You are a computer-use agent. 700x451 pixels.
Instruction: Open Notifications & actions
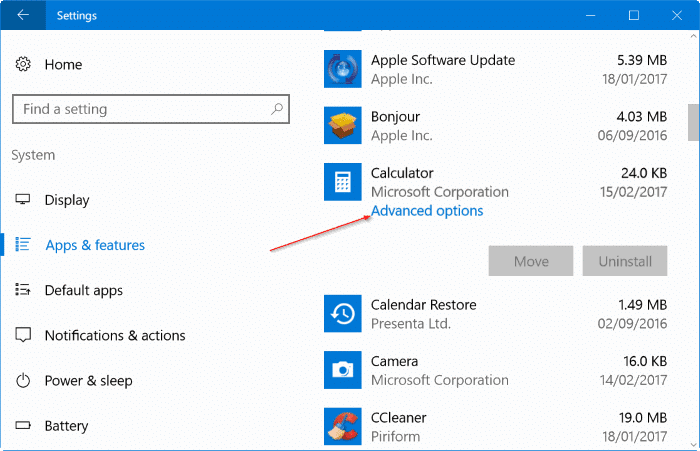point(115,335)
